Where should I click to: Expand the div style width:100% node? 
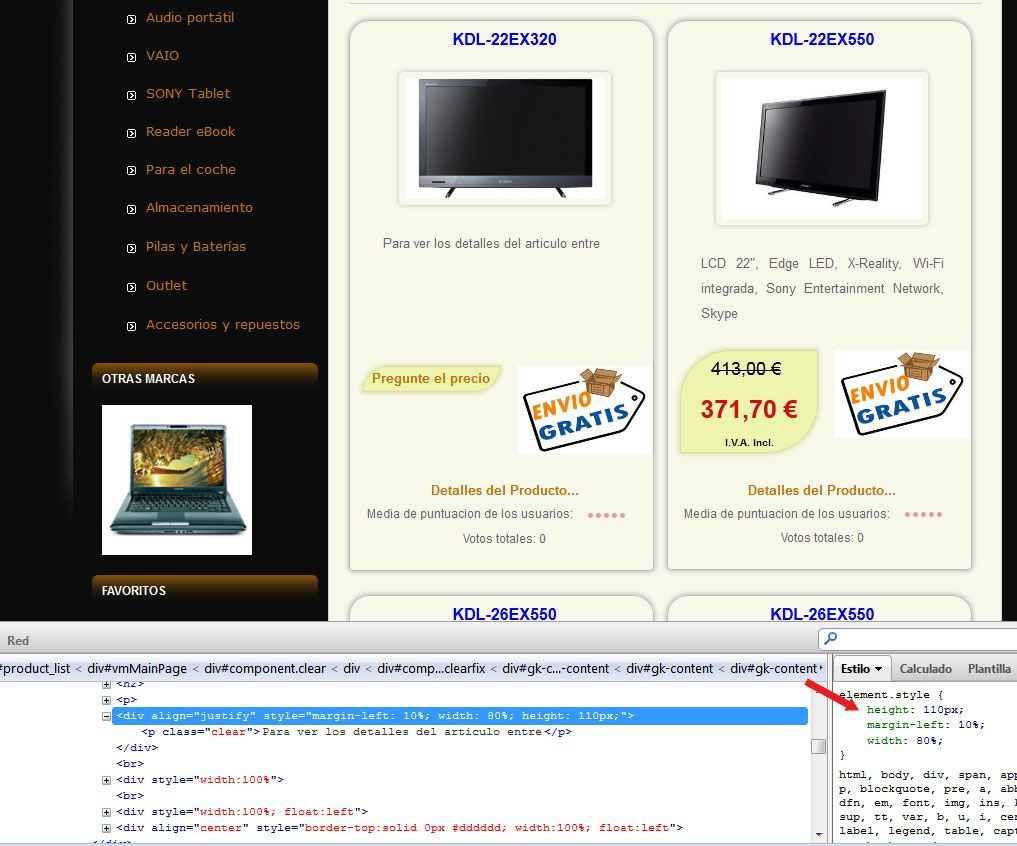tap(106, 780)
